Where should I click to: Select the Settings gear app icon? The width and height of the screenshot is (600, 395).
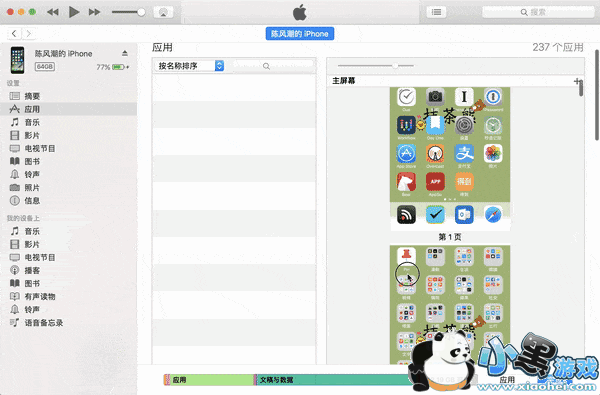coord(464,125)
